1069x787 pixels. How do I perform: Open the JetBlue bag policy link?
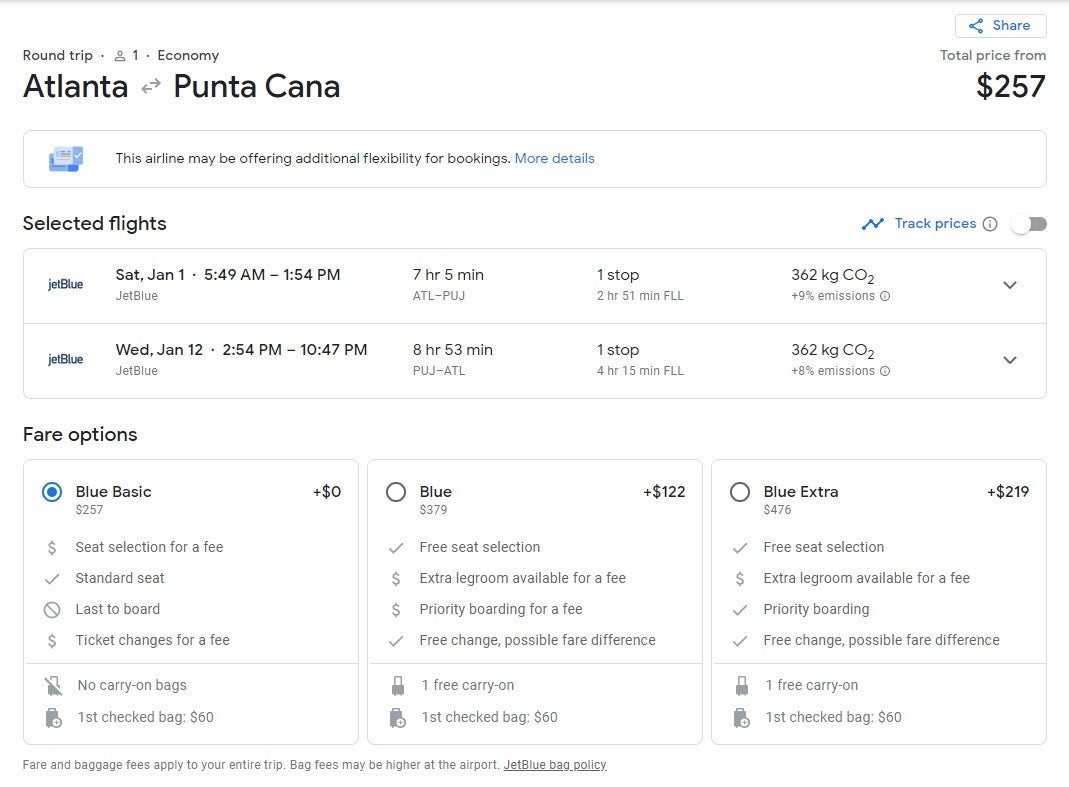(x=555, y=765)
